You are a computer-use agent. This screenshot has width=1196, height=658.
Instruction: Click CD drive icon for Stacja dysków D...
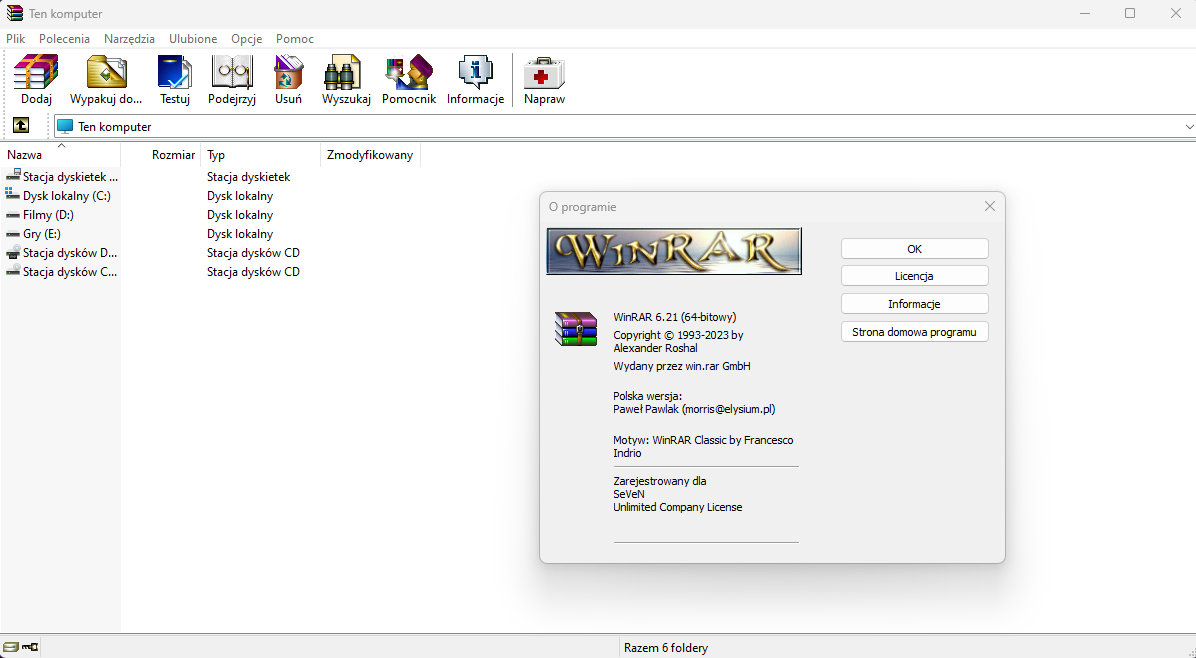[12, 252]
